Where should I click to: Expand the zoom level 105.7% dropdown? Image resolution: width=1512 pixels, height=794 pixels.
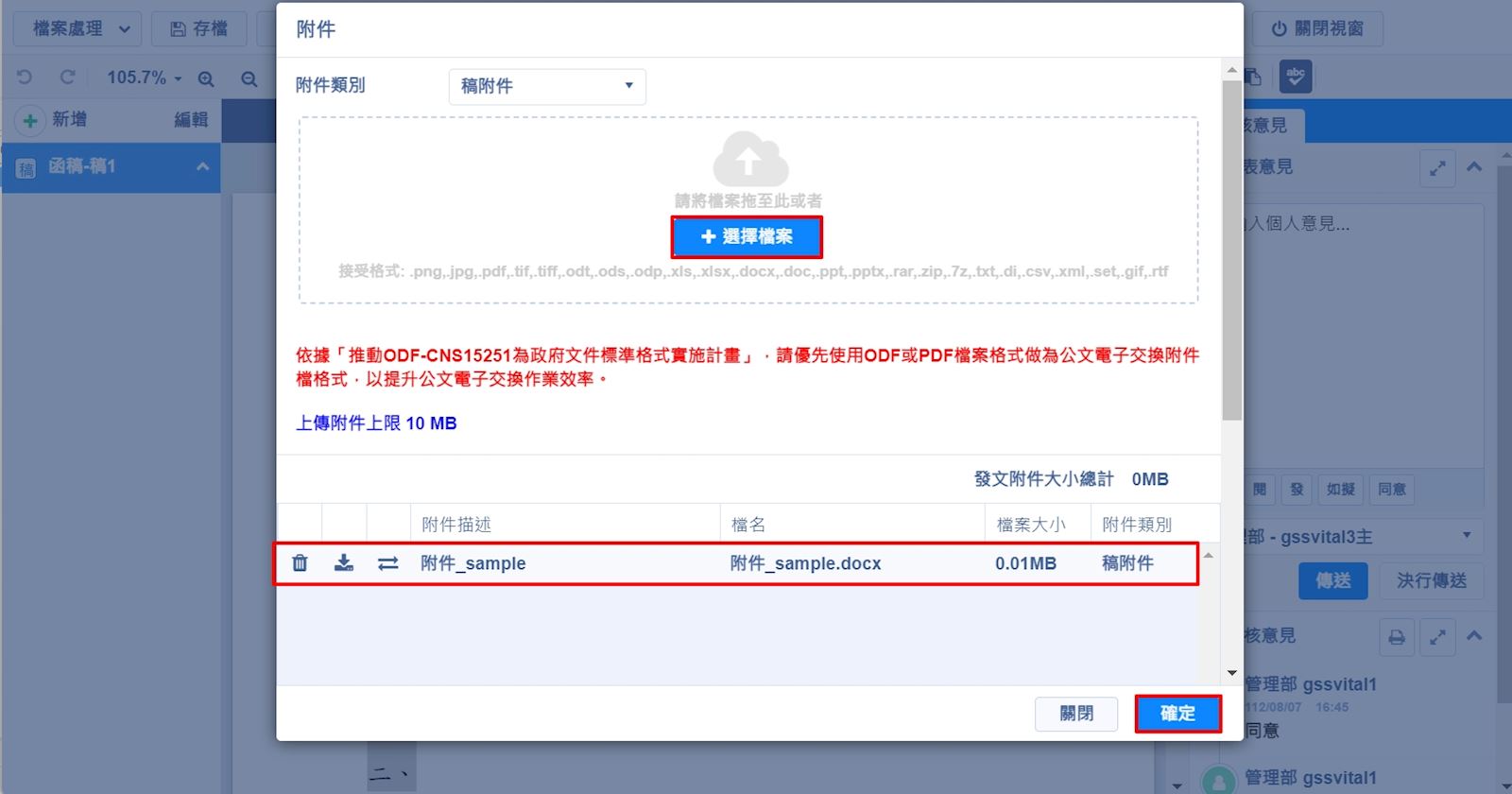(x=144, y=78)
